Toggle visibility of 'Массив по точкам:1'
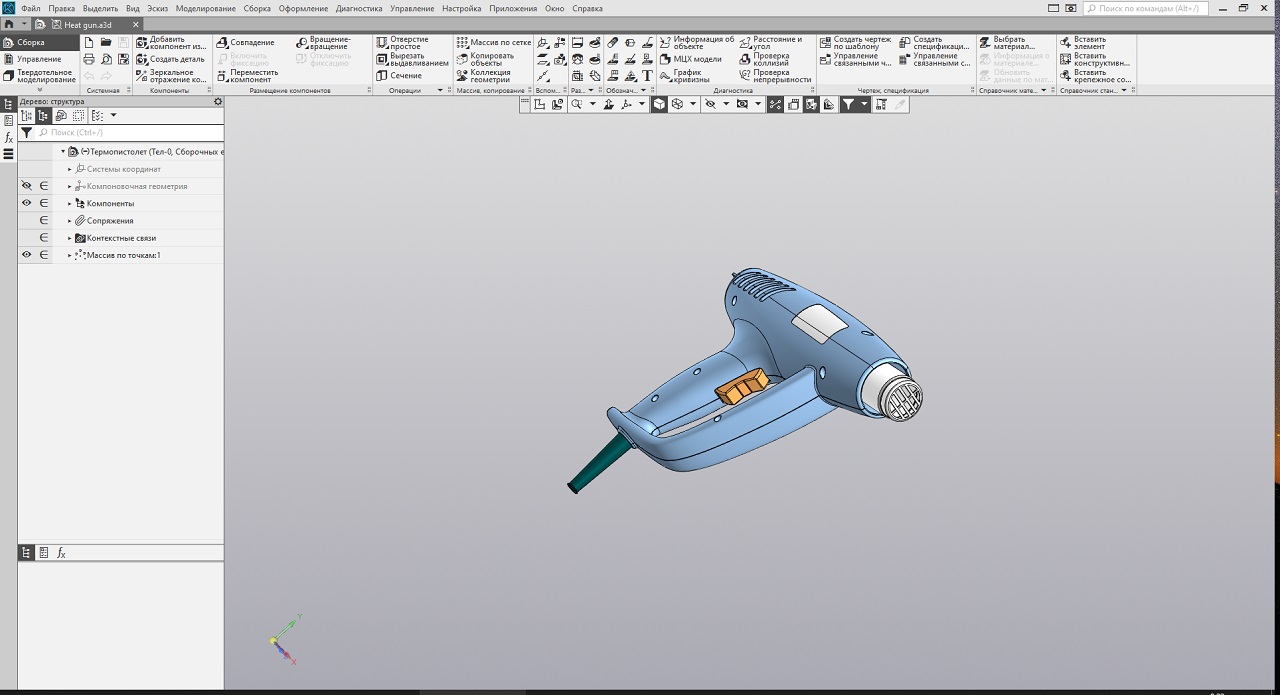Screen dimensions: 1280x695 click(x=27, y=255)
